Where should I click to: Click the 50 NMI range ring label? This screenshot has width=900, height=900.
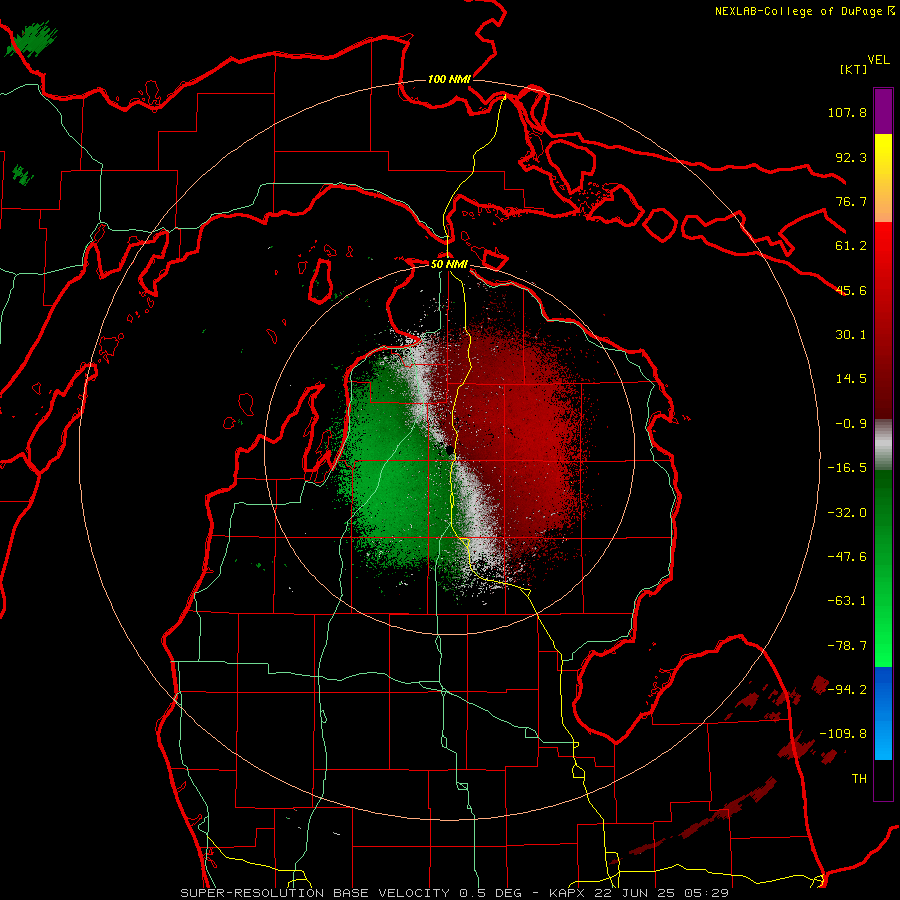pyautogui.click(x=449, y=264)
